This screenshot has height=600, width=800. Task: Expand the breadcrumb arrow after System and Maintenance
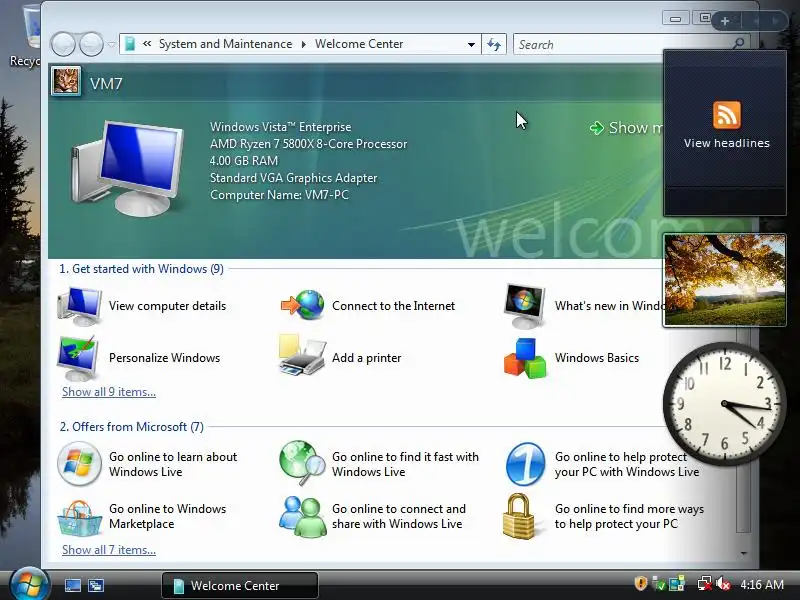[x=304, y=44]
